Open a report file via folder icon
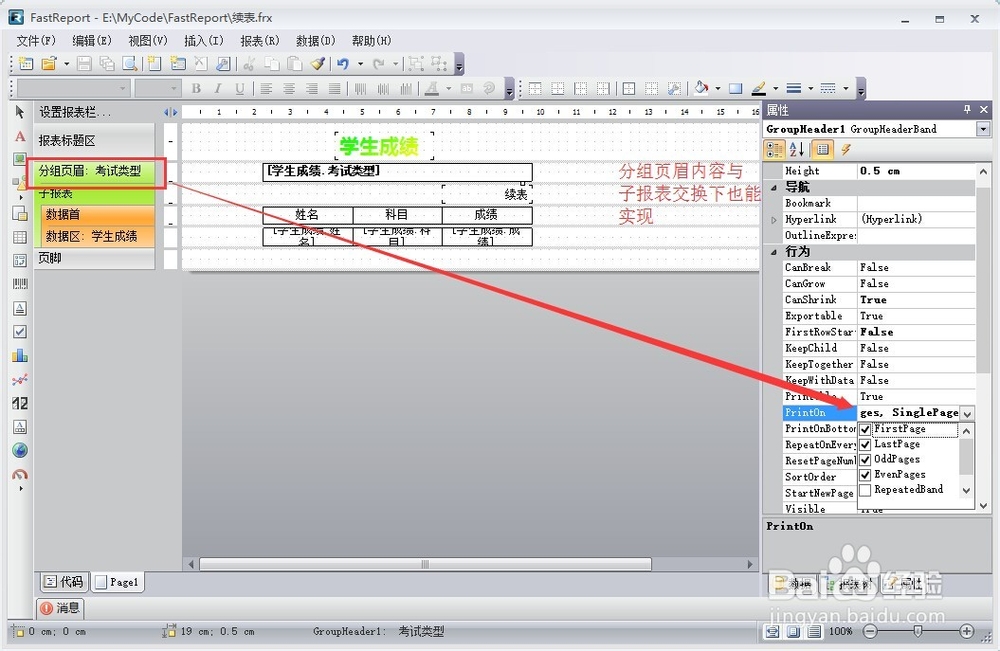Image resolution: width=1000 pixels, height=651 pixels. [x=48, y=63]
